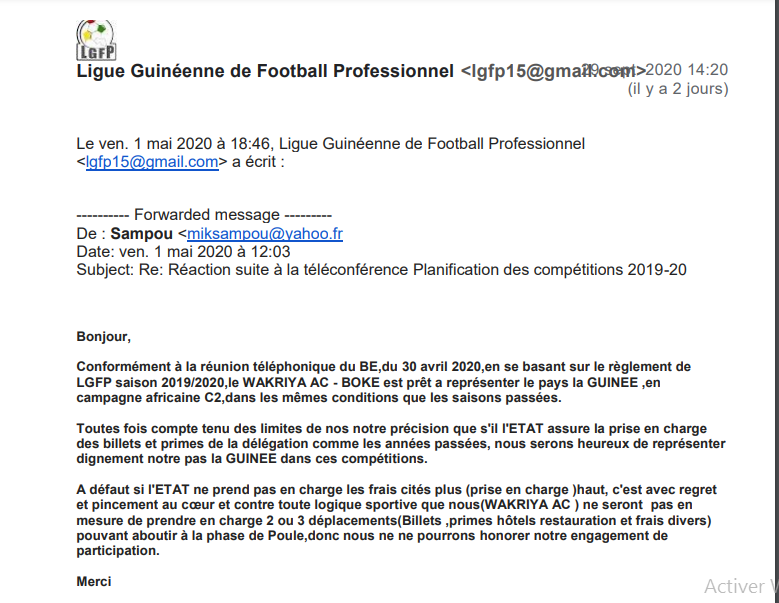Click the paragraph starting with "Conformément"
The height and width of the screenshot is (603, 779).
coord(383,382)
